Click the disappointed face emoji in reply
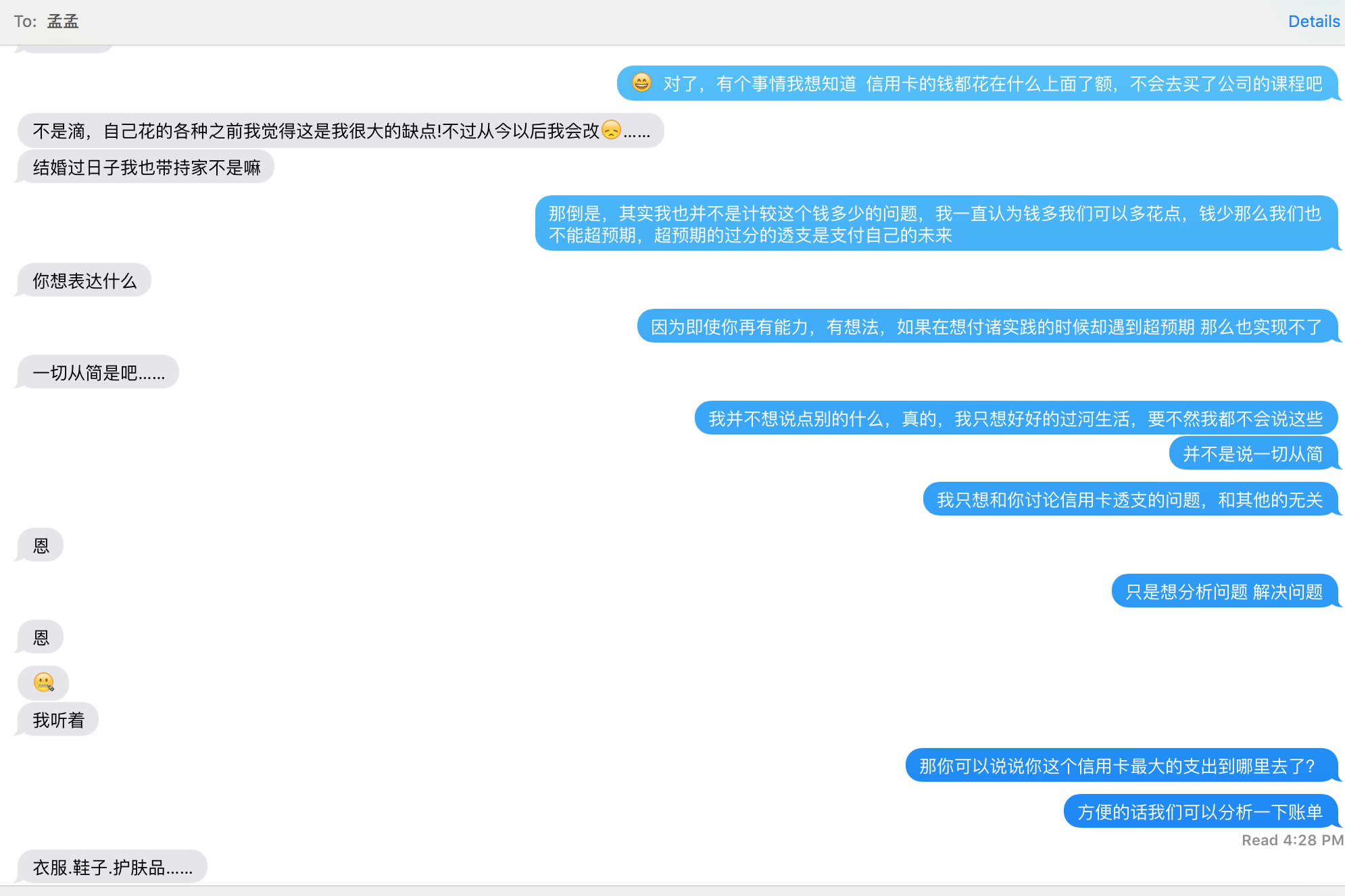1345x896 pixels. pyautogui.click(x=611, y=130)
